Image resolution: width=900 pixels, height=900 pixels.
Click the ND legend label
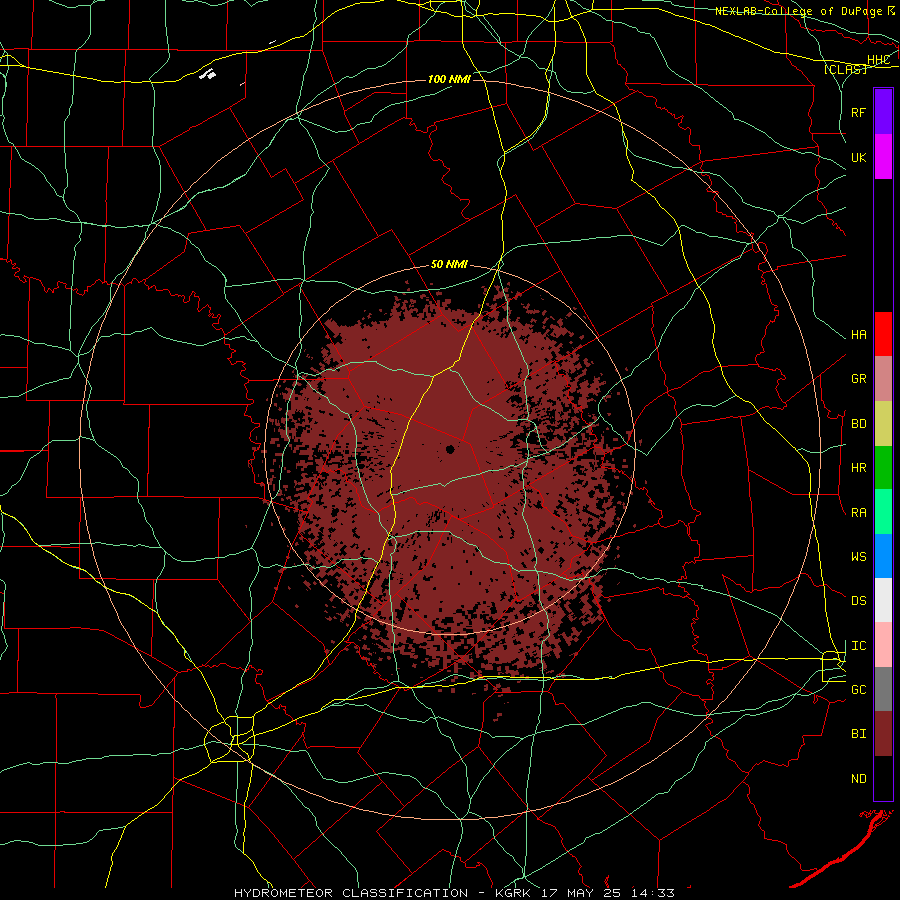tap(859, 778)
